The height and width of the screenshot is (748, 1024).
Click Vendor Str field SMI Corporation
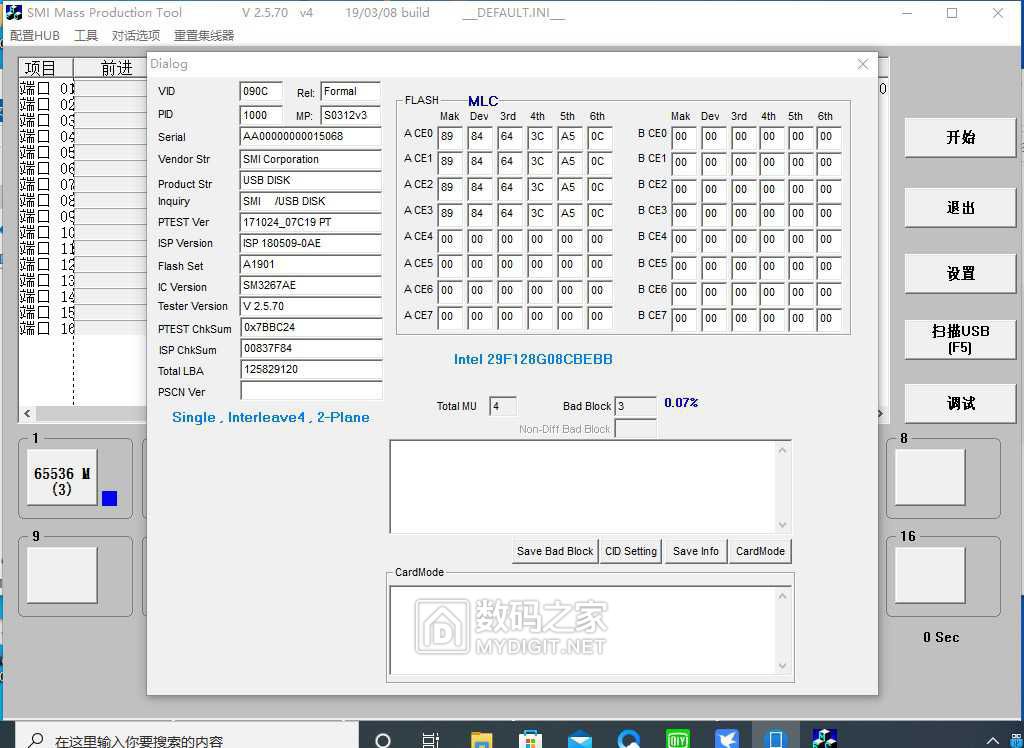pyautogui.click(x=311, y=159)
